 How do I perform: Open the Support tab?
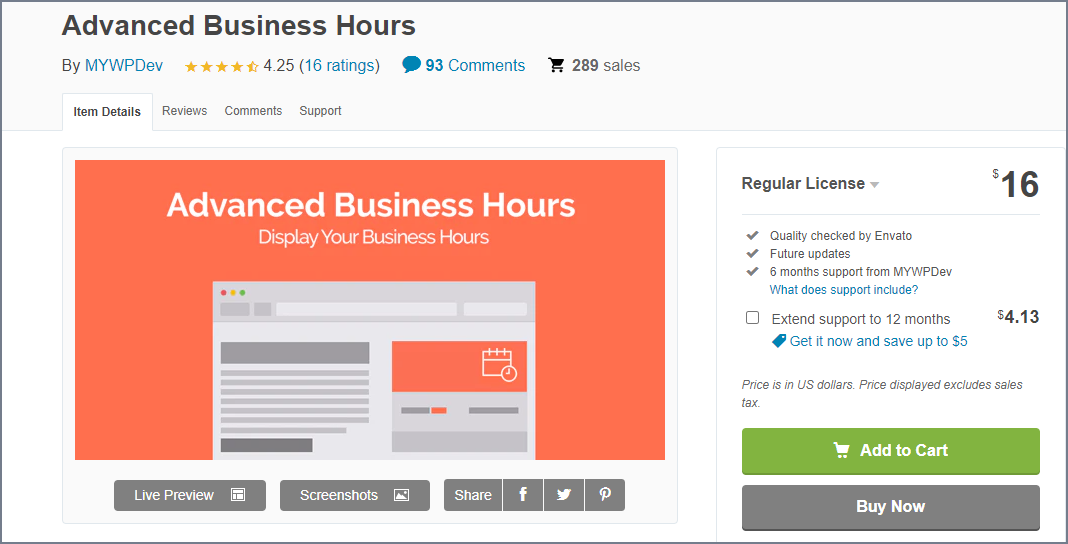[x=320, y=110]
